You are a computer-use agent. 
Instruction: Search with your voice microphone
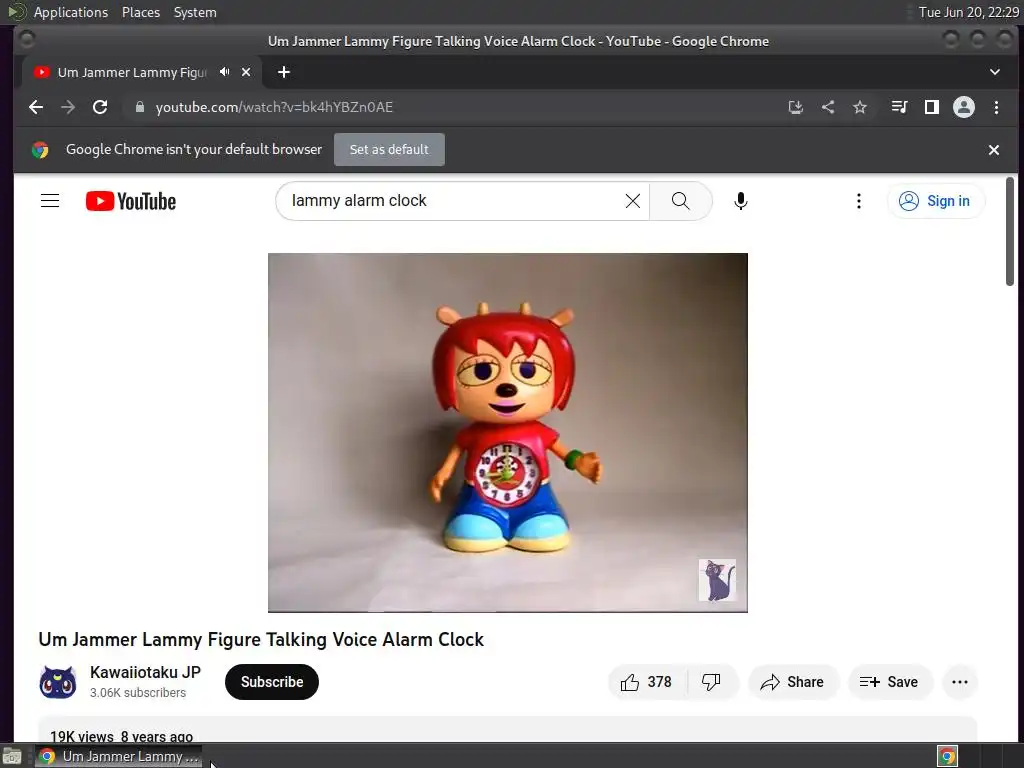click(x=741, y=200)
